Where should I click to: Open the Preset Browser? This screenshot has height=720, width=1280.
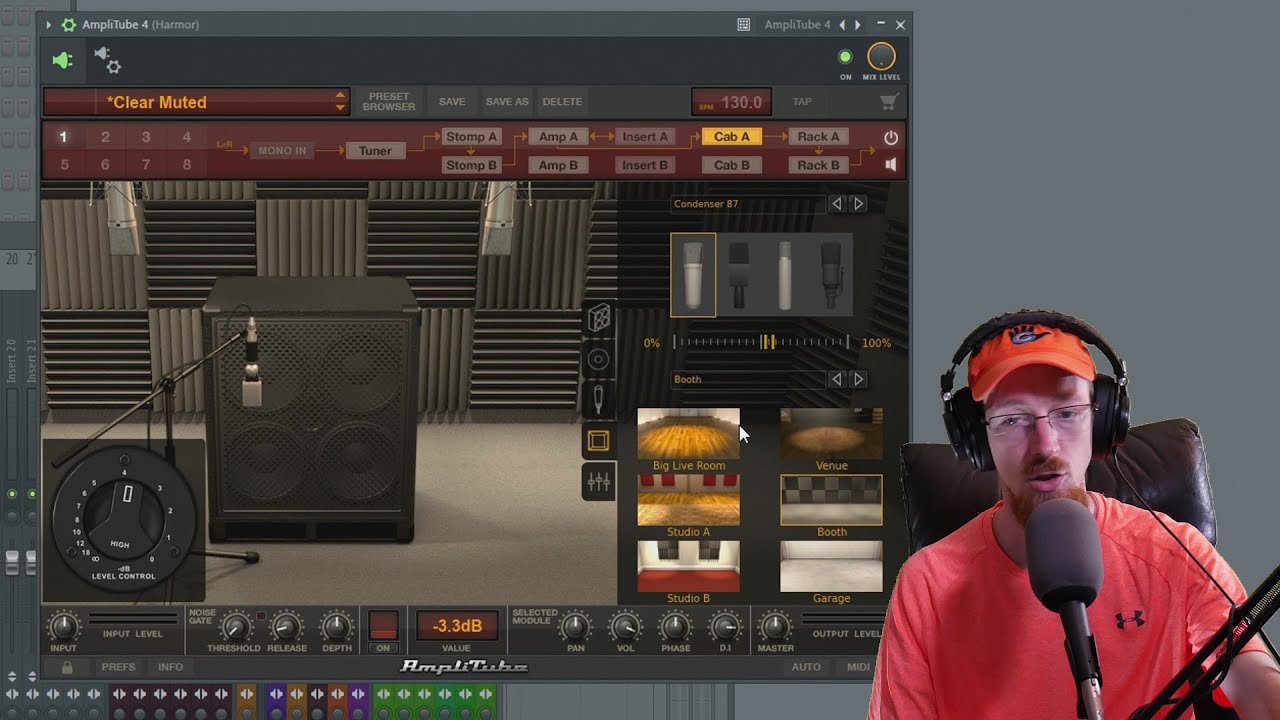(389, 102)
